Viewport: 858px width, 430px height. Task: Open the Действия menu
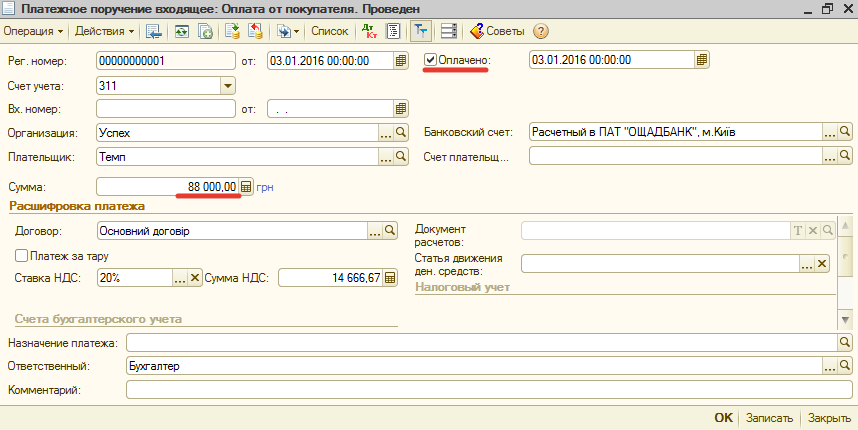click(x=105, y=31)
